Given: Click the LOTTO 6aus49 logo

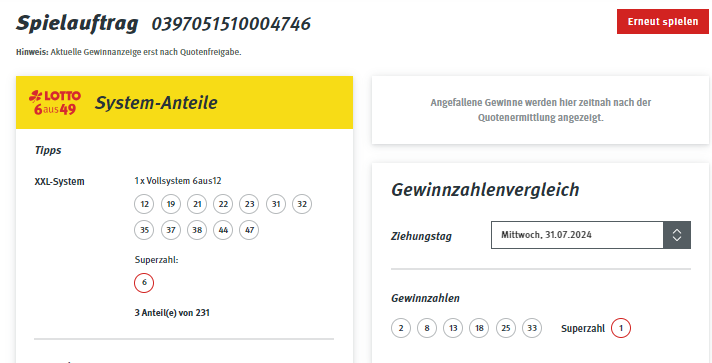Looking at the screenshot, I should pyautogui.click(x=55, y=103).
